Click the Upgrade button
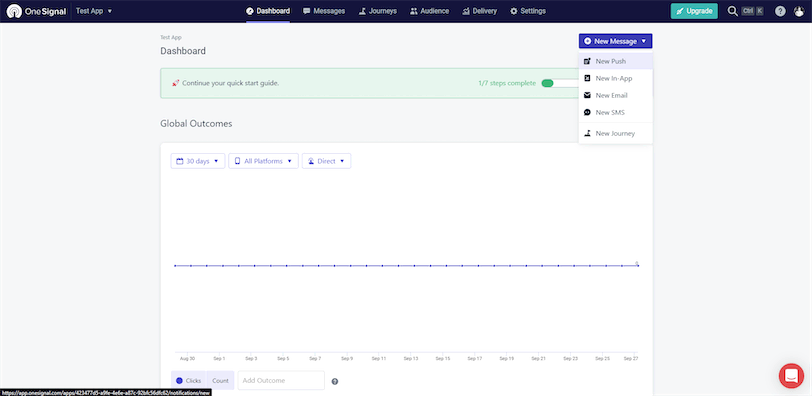812x396 pixels. click(694, 11)
